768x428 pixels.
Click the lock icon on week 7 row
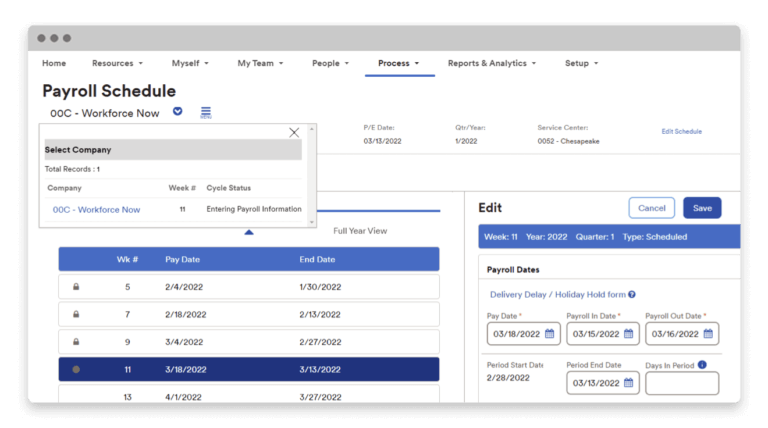click(76, 314)
